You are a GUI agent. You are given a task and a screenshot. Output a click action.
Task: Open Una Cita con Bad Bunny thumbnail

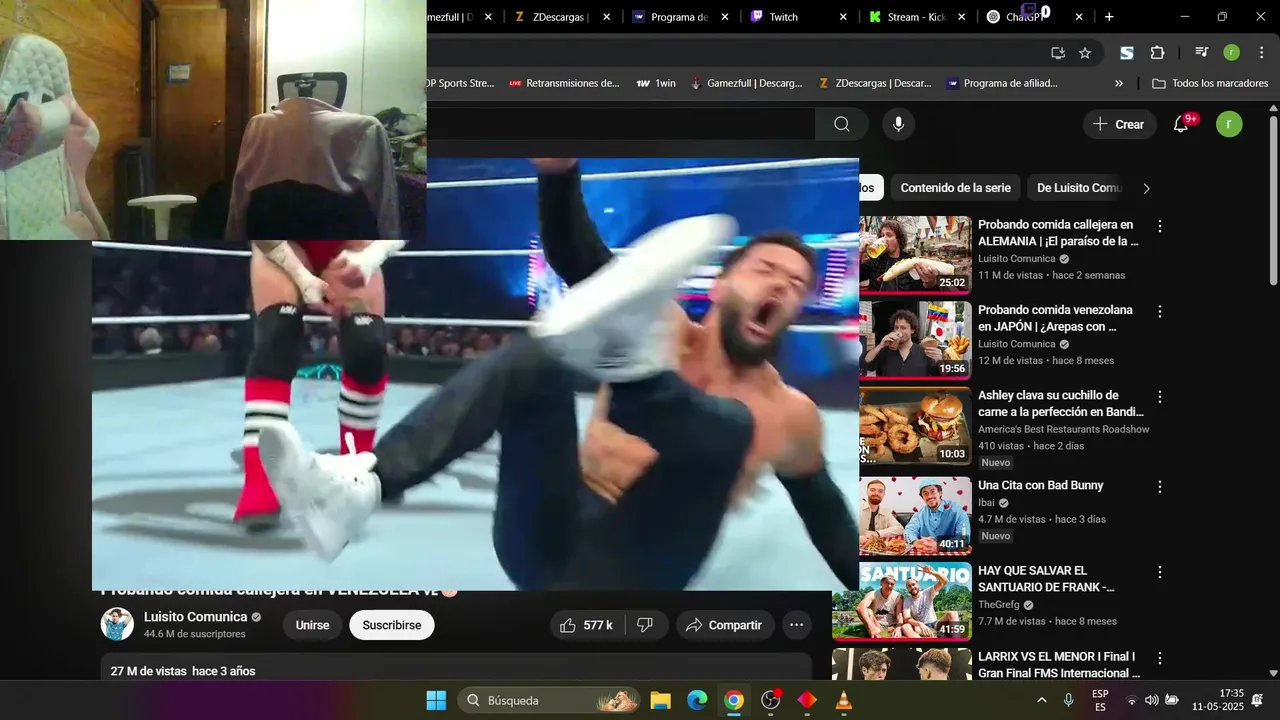click(x=915, y=514)
